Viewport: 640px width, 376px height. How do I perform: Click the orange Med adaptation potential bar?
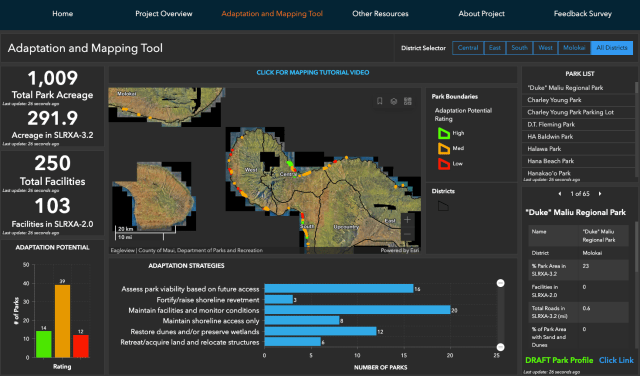pyautogui.click(x=62, y=321)
